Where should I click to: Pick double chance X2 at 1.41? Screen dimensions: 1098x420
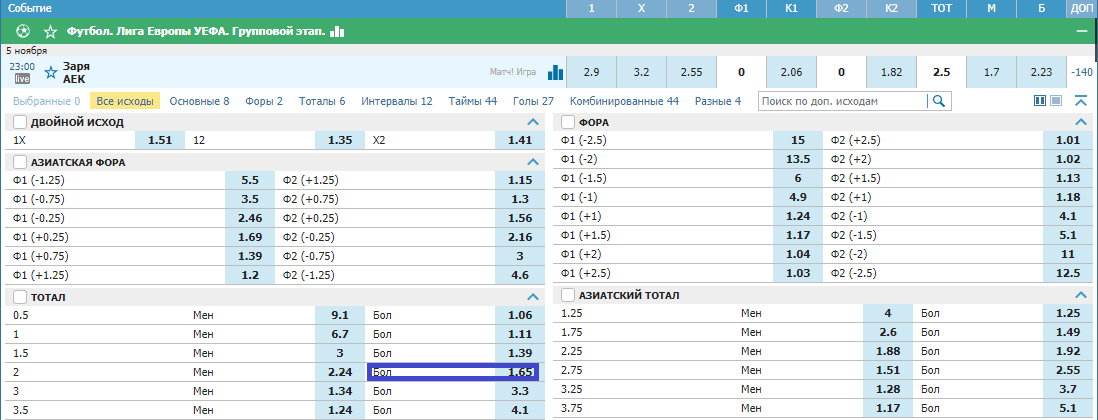pyautogui.click(x=520, y=140)
